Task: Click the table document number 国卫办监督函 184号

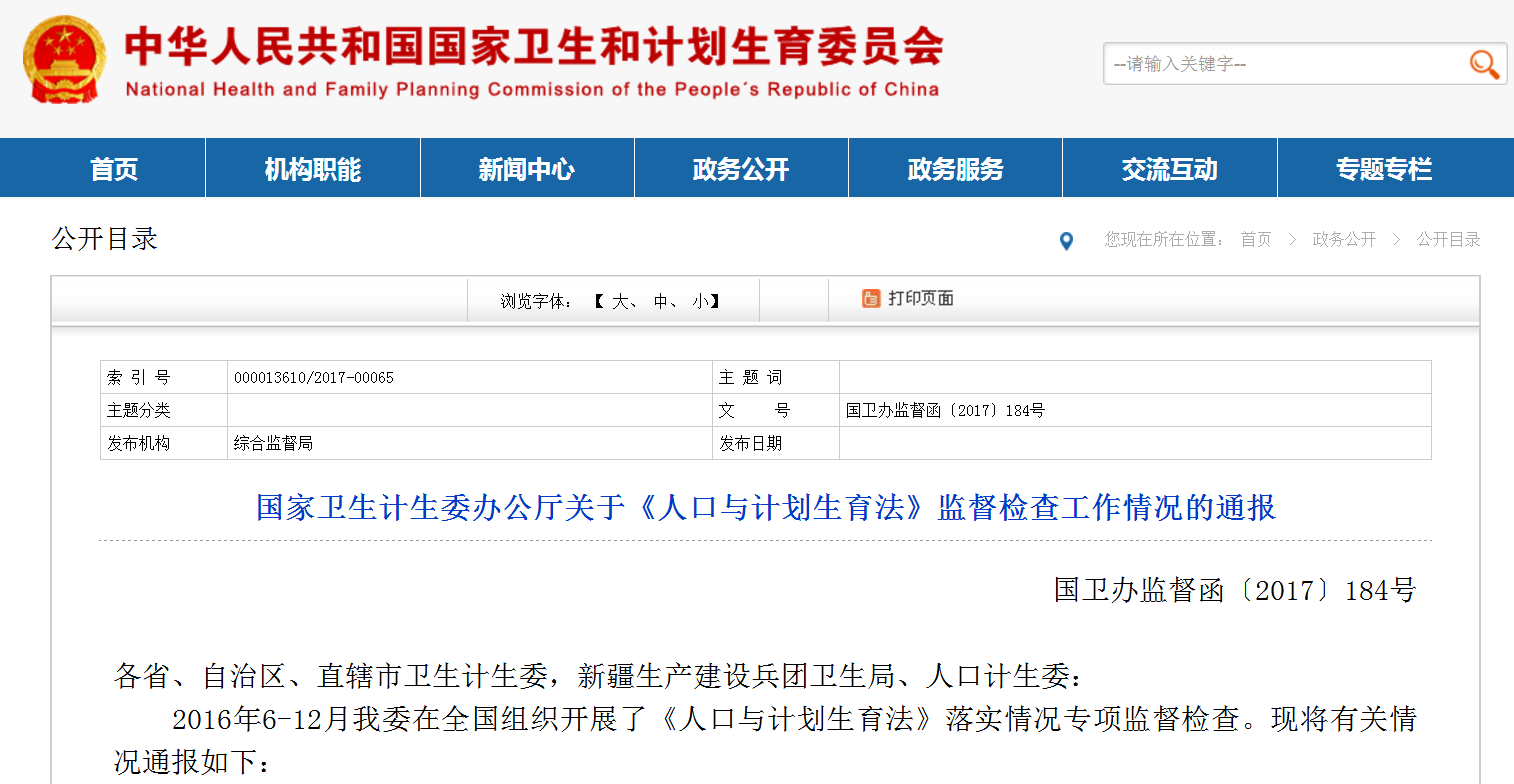Action: (x=945, y=410)
